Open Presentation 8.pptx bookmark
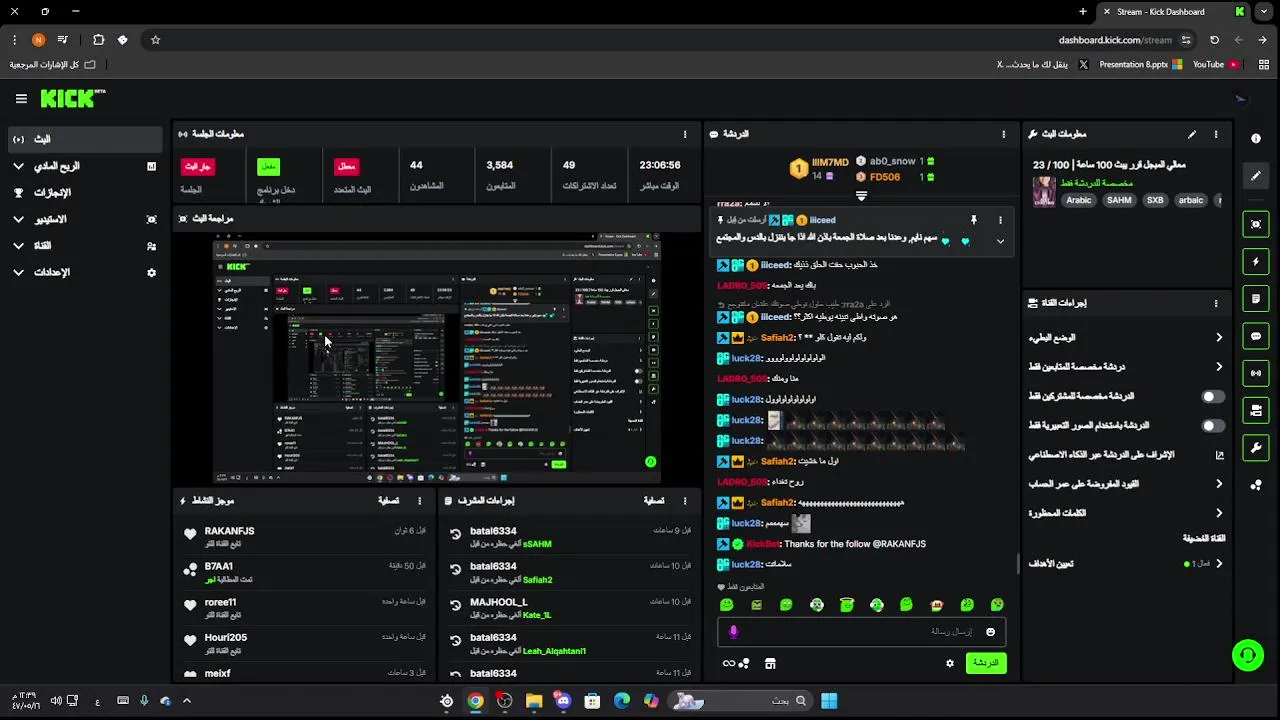Screen dimensions: 1280x720 click(x=1140, y=64)
